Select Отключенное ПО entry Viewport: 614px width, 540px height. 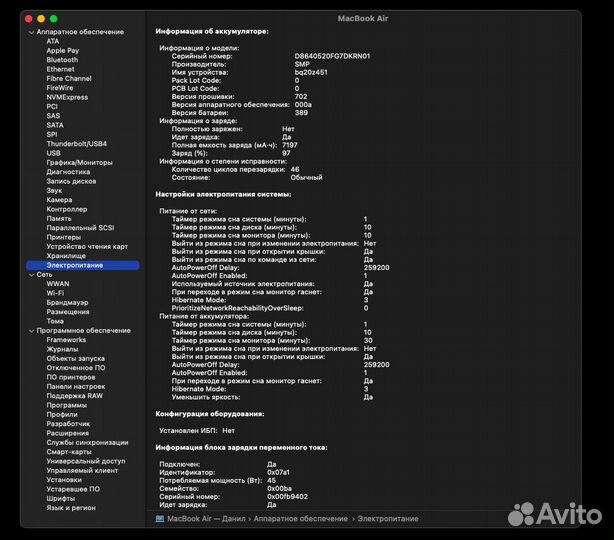click(x=76, y=368)
